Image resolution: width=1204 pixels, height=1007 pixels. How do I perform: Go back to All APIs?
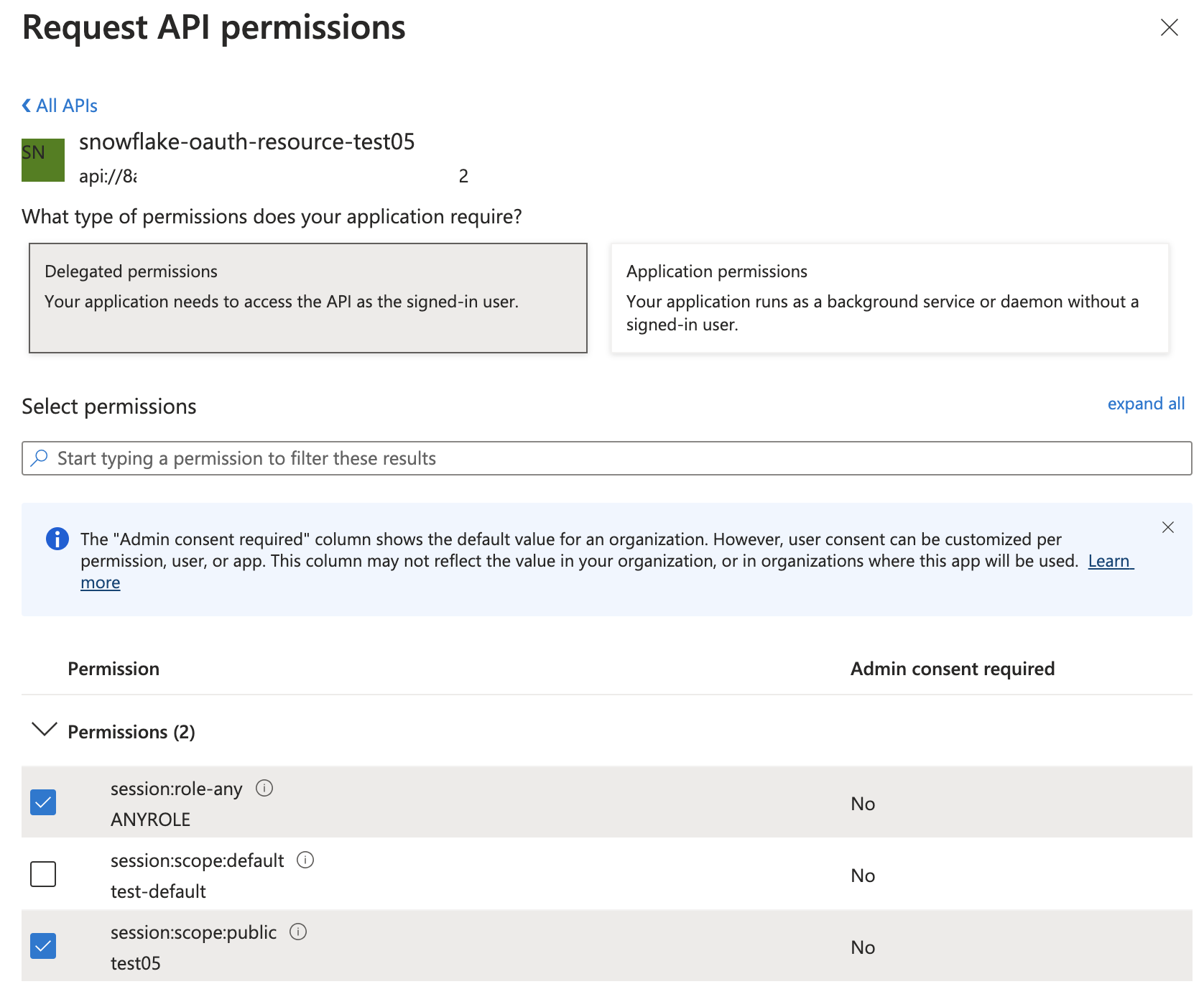(x=60, y=106)
